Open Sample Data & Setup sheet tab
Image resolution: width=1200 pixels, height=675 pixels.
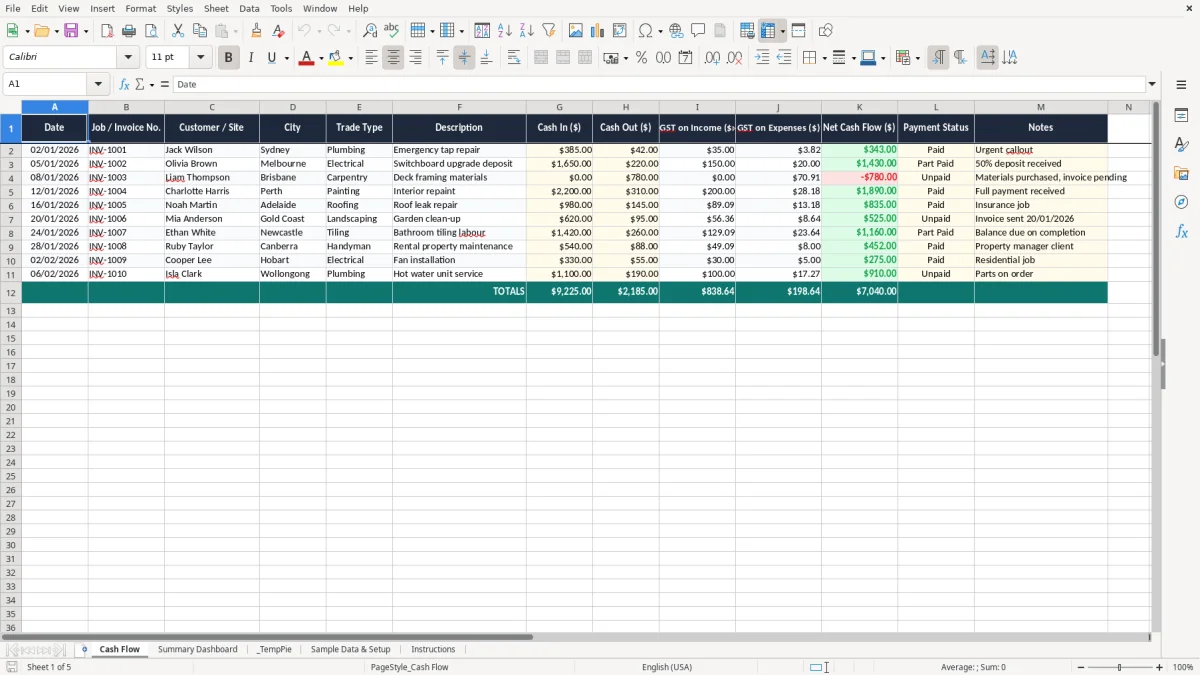click(350, 649)
